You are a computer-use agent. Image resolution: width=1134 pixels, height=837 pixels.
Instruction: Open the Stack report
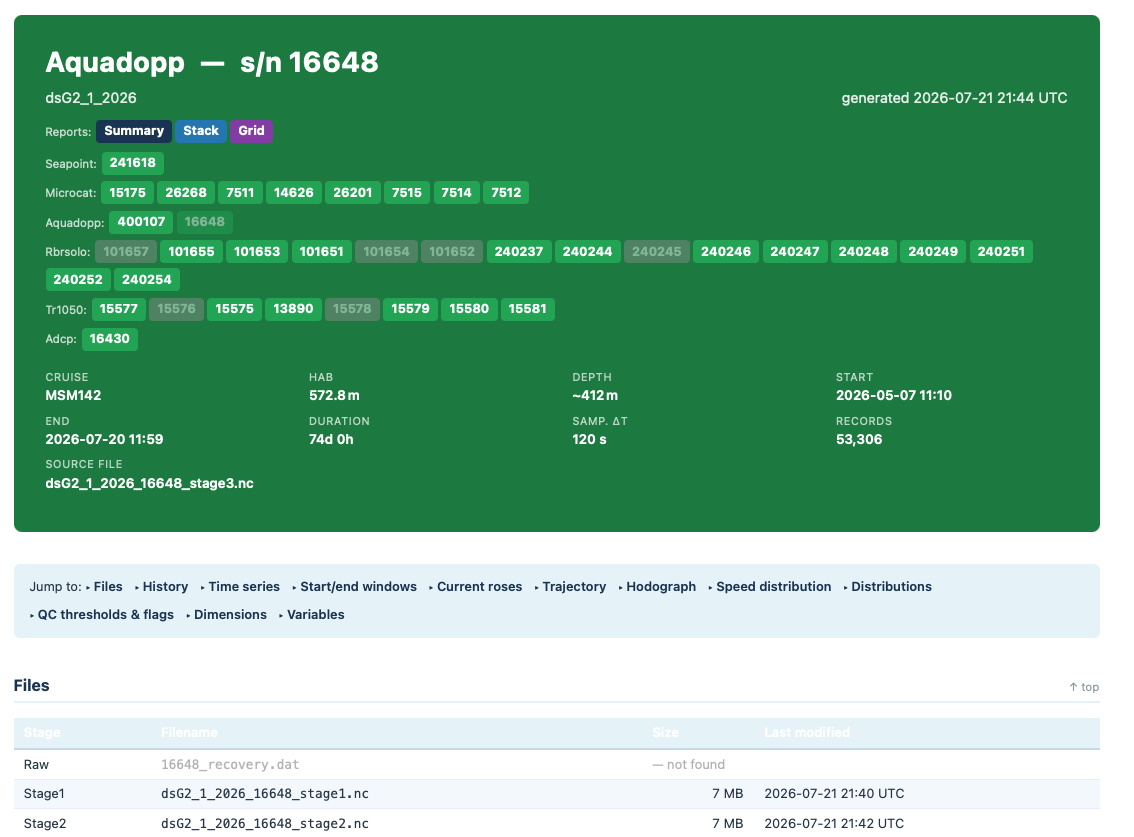point(200,131)
